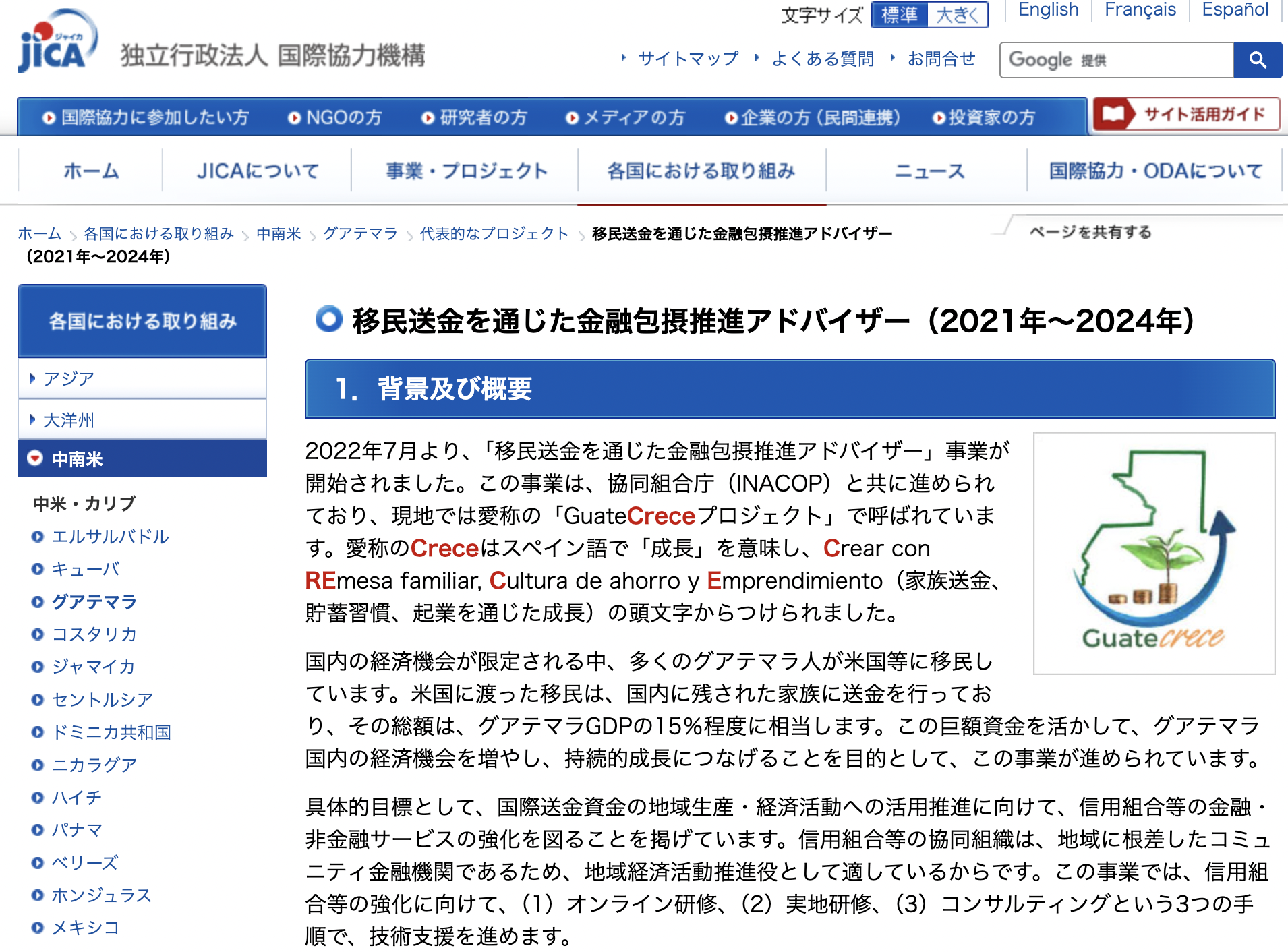1288x952 pixels.
Task: Open エルサルバドル country page
Action: point(110,537)
